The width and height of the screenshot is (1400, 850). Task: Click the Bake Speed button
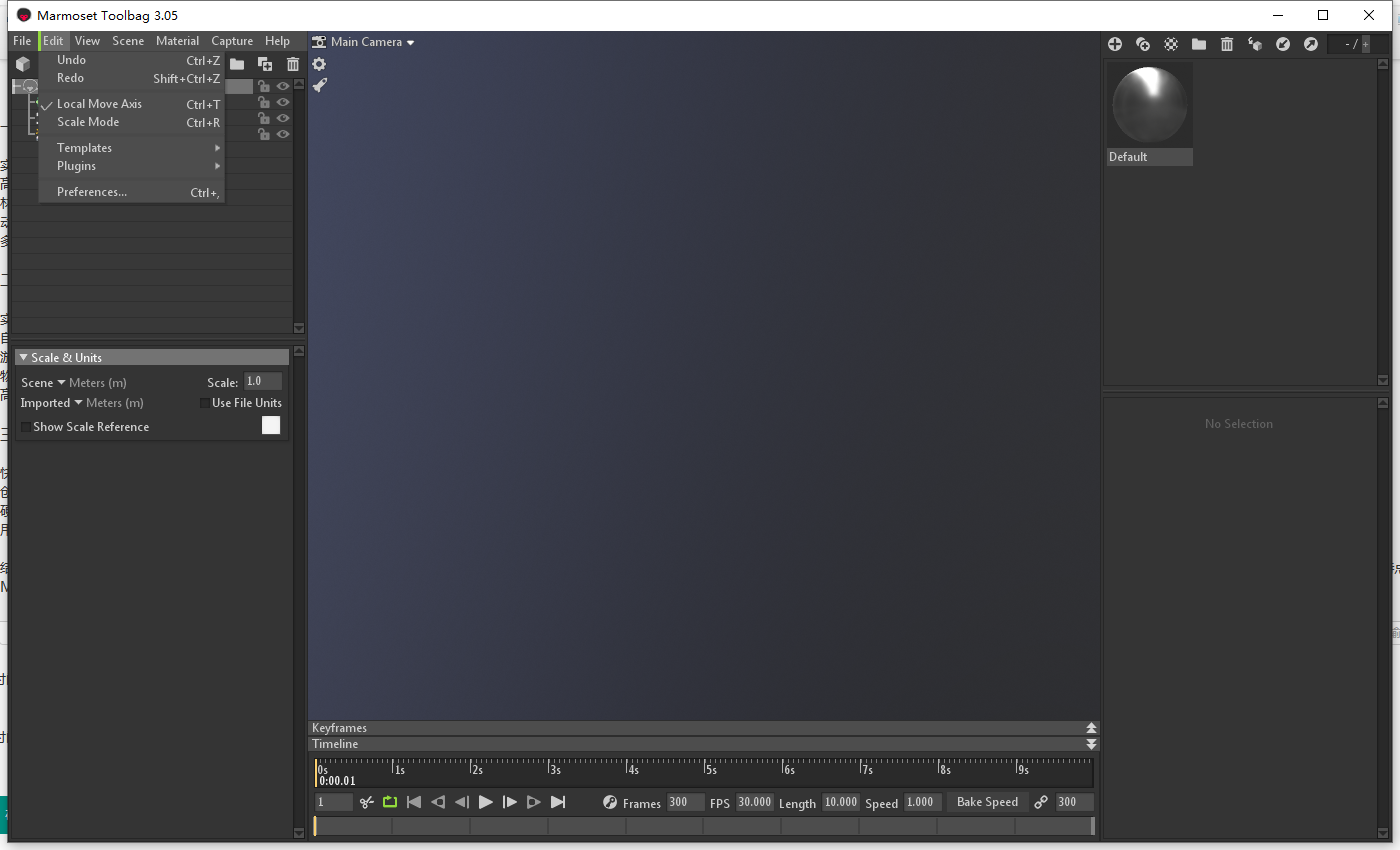pos(987,802)
